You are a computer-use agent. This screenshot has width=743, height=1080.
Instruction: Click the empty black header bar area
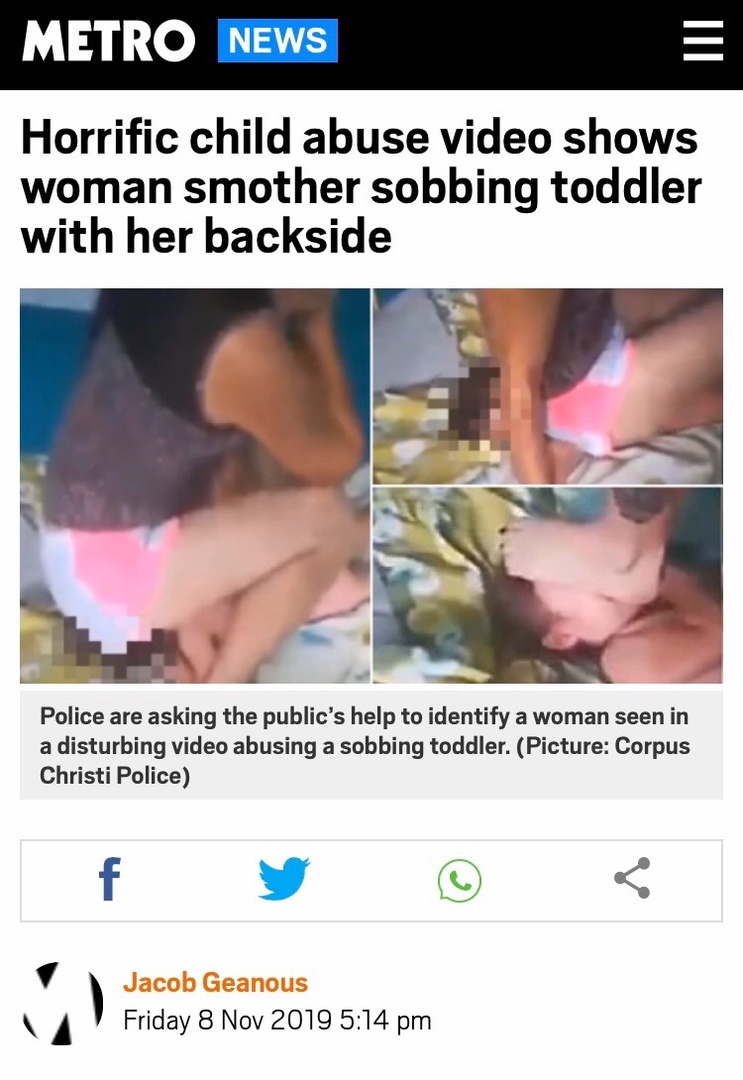tap(510, 41)
